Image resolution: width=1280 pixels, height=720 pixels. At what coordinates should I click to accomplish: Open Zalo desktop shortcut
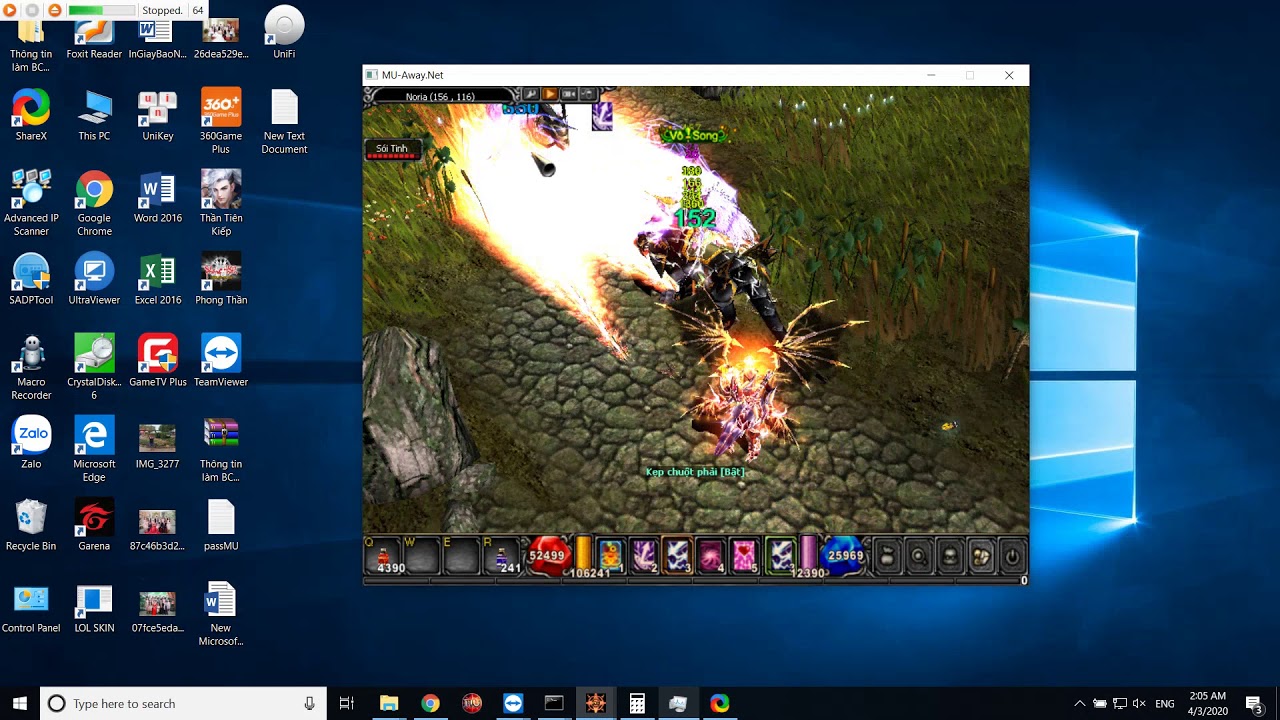coord(31,443)
